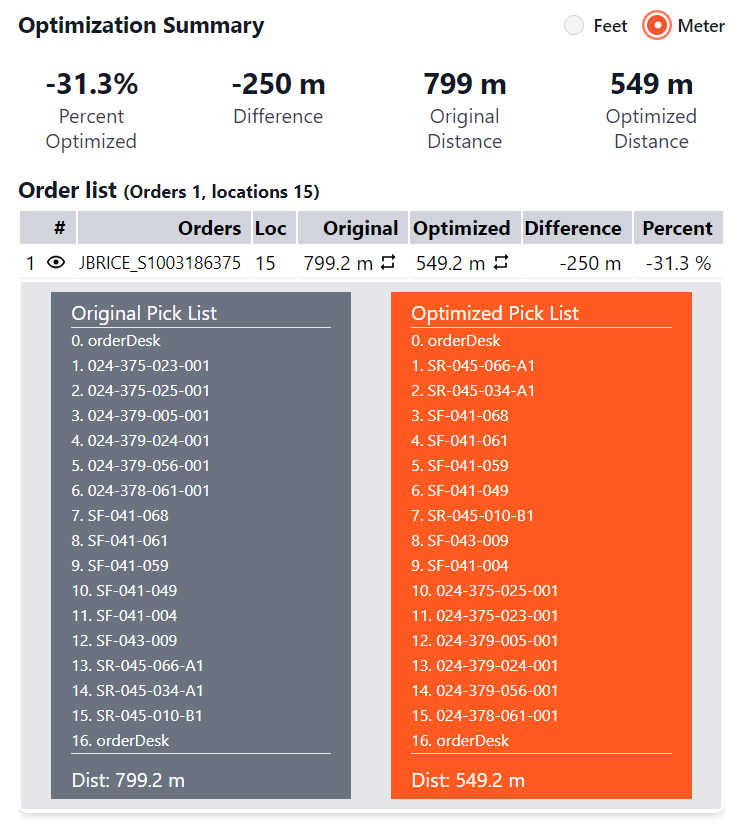Click the Optimized Pick List title
This screenshot has height=827, width=746.
(x=494, y=313)
